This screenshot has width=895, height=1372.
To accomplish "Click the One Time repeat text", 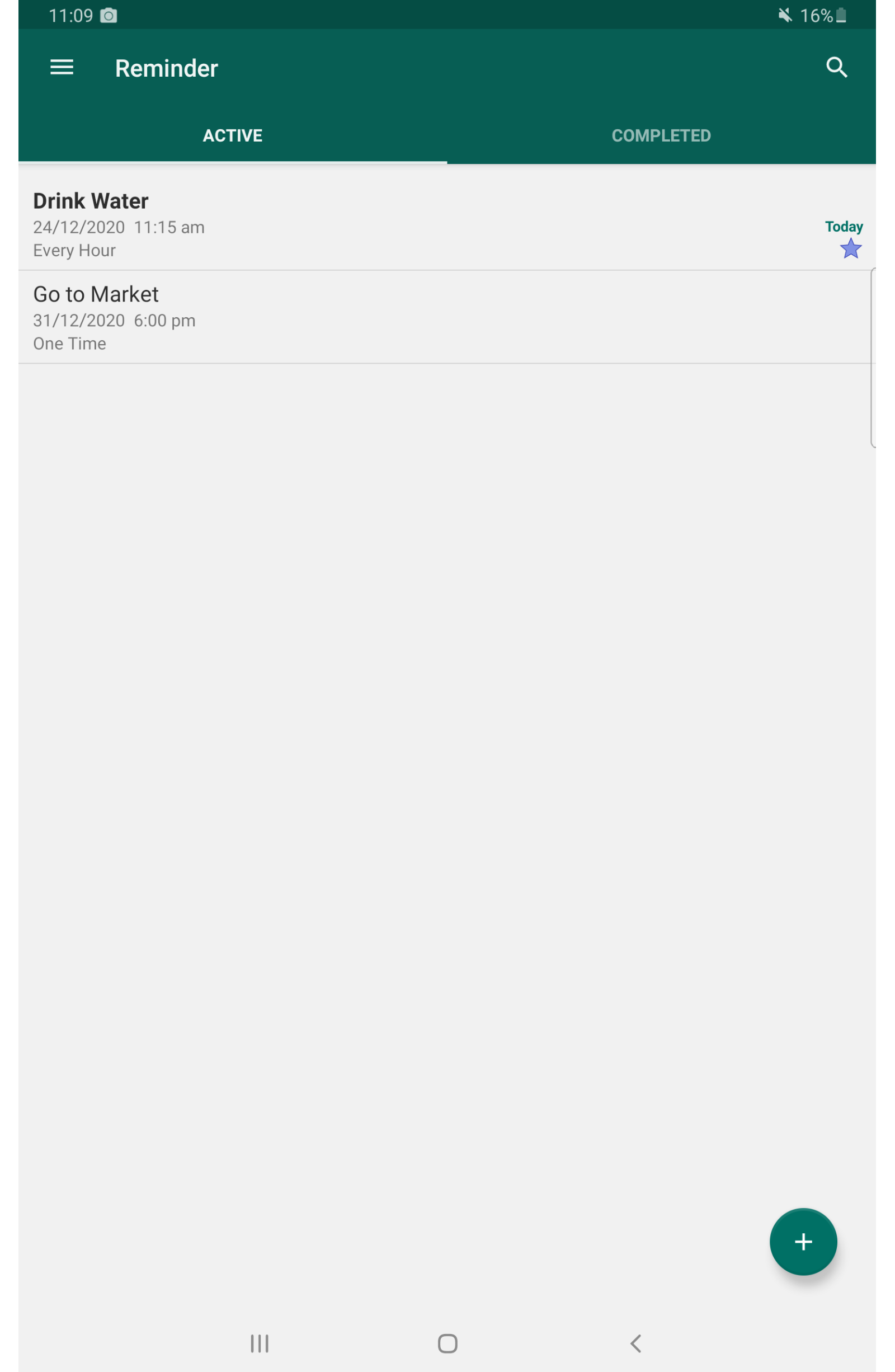I will tap(70, 344).
